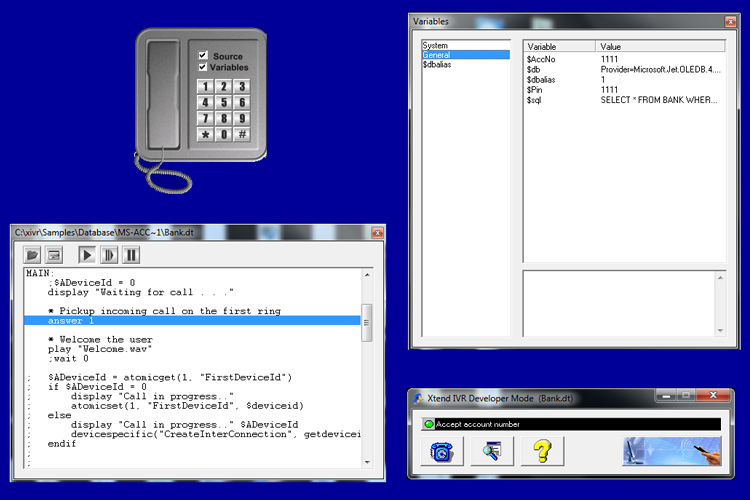Click the magnifier log icon in Xtend IVR

492,451
